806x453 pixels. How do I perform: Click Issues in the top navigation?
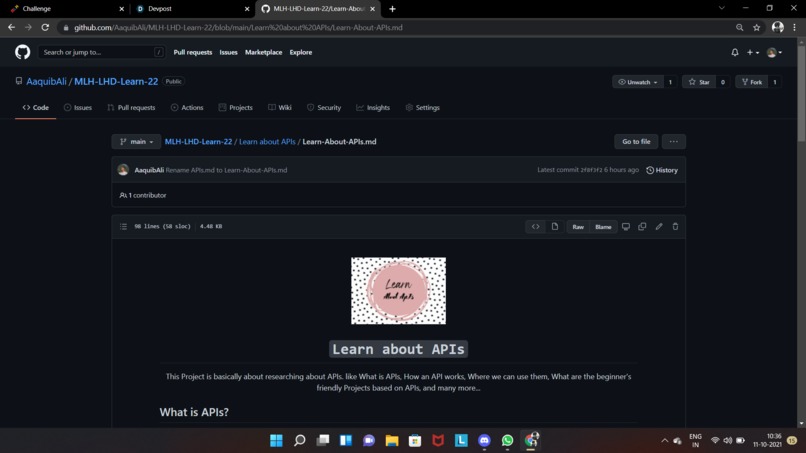228,52
